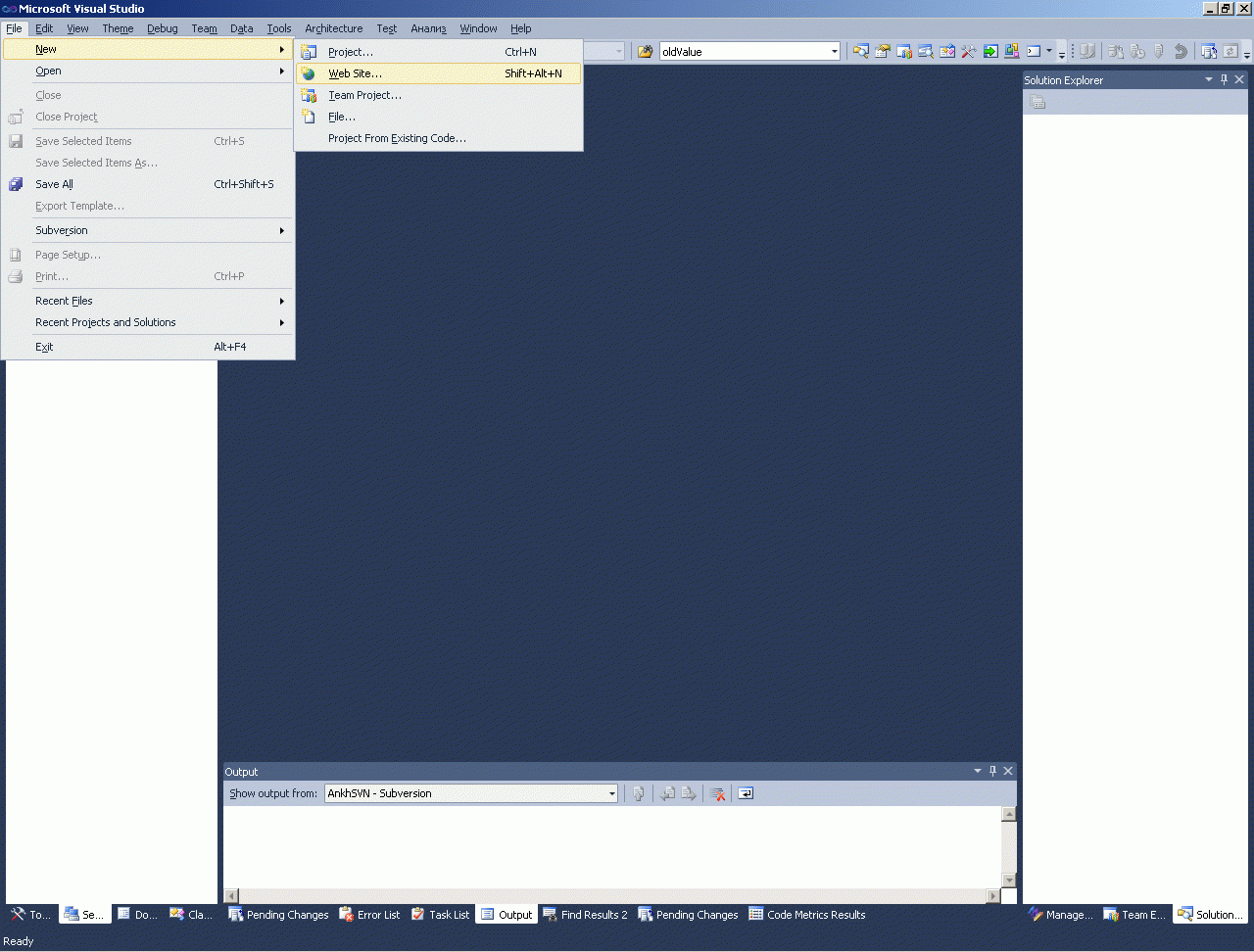Go to next message in Output
The width and height of the screenshot is (1254, 952).
coord(689,793)
